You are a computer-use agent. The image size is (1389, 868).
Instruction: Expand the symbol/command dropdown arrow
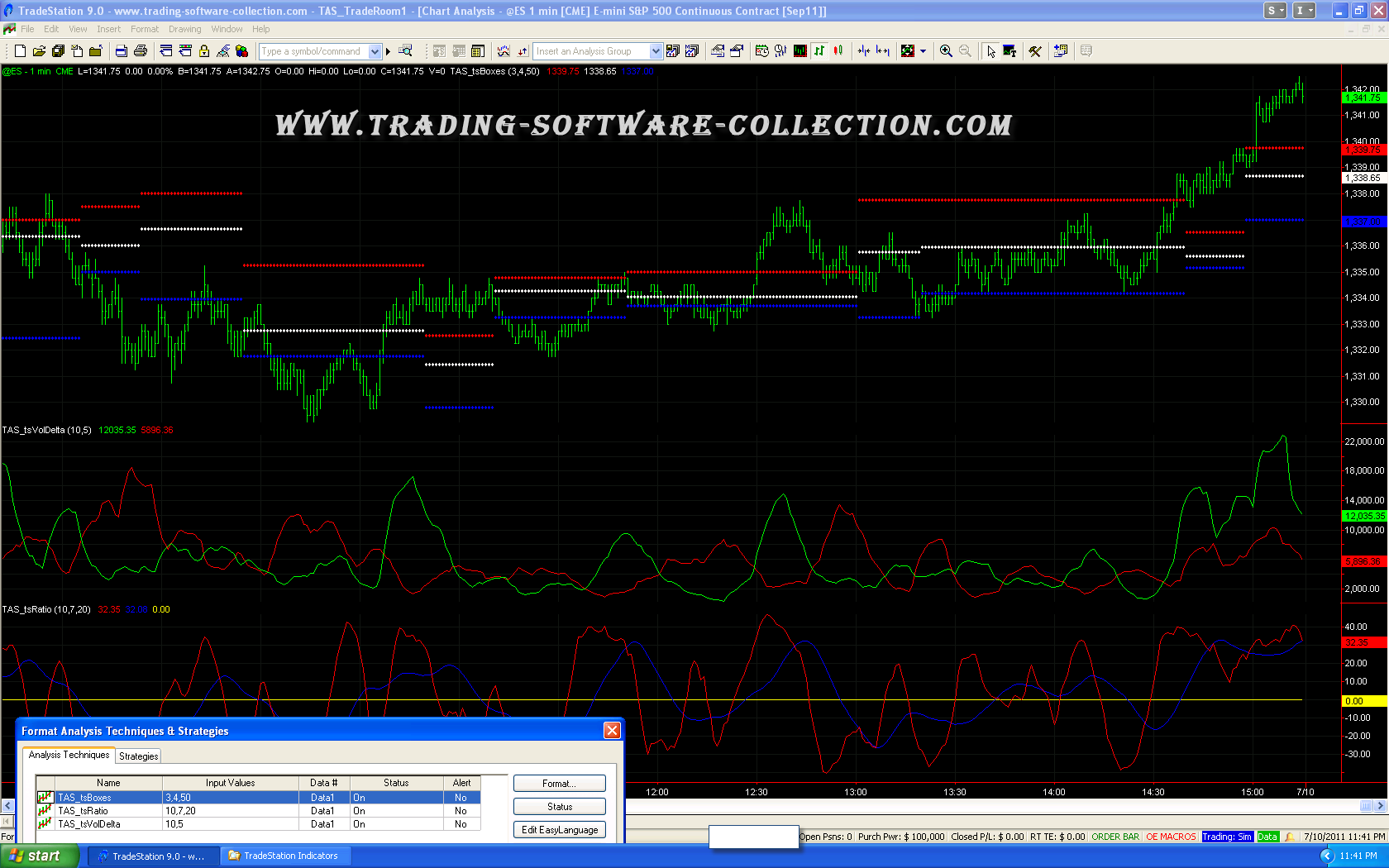point(375,51)
